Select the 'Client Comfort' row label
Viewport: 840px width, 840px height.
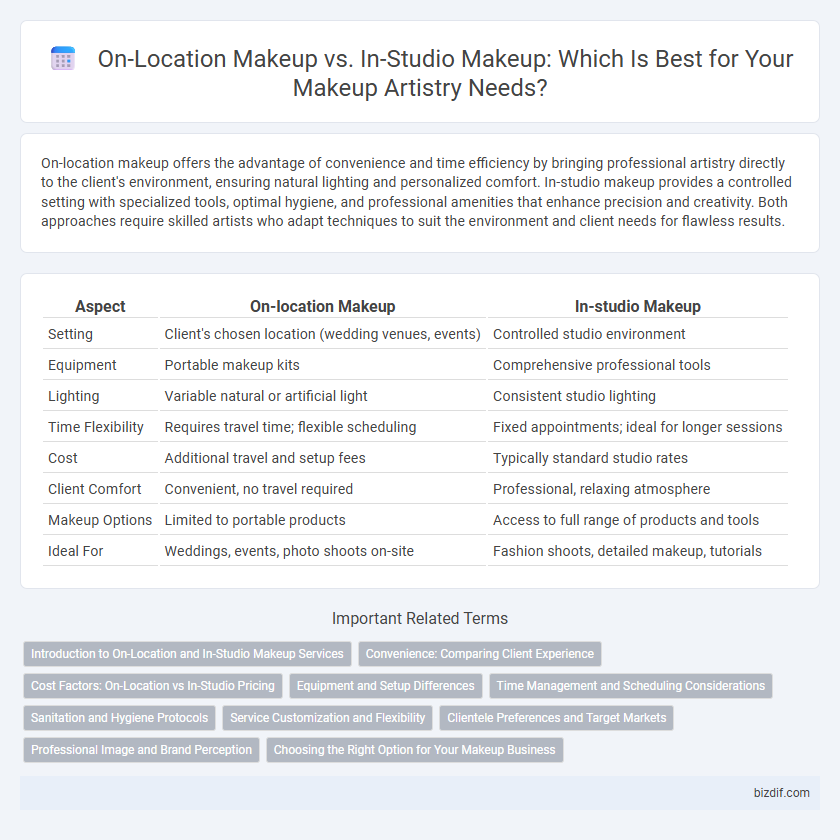pyautogui.click(x=95, y=489)
